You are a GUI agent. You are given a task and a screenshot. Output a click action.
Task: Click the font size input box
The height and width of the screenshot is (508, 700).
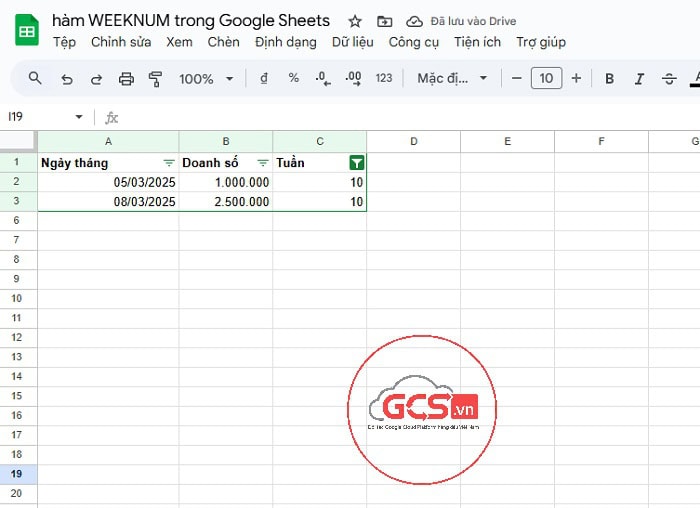[546, 79]
